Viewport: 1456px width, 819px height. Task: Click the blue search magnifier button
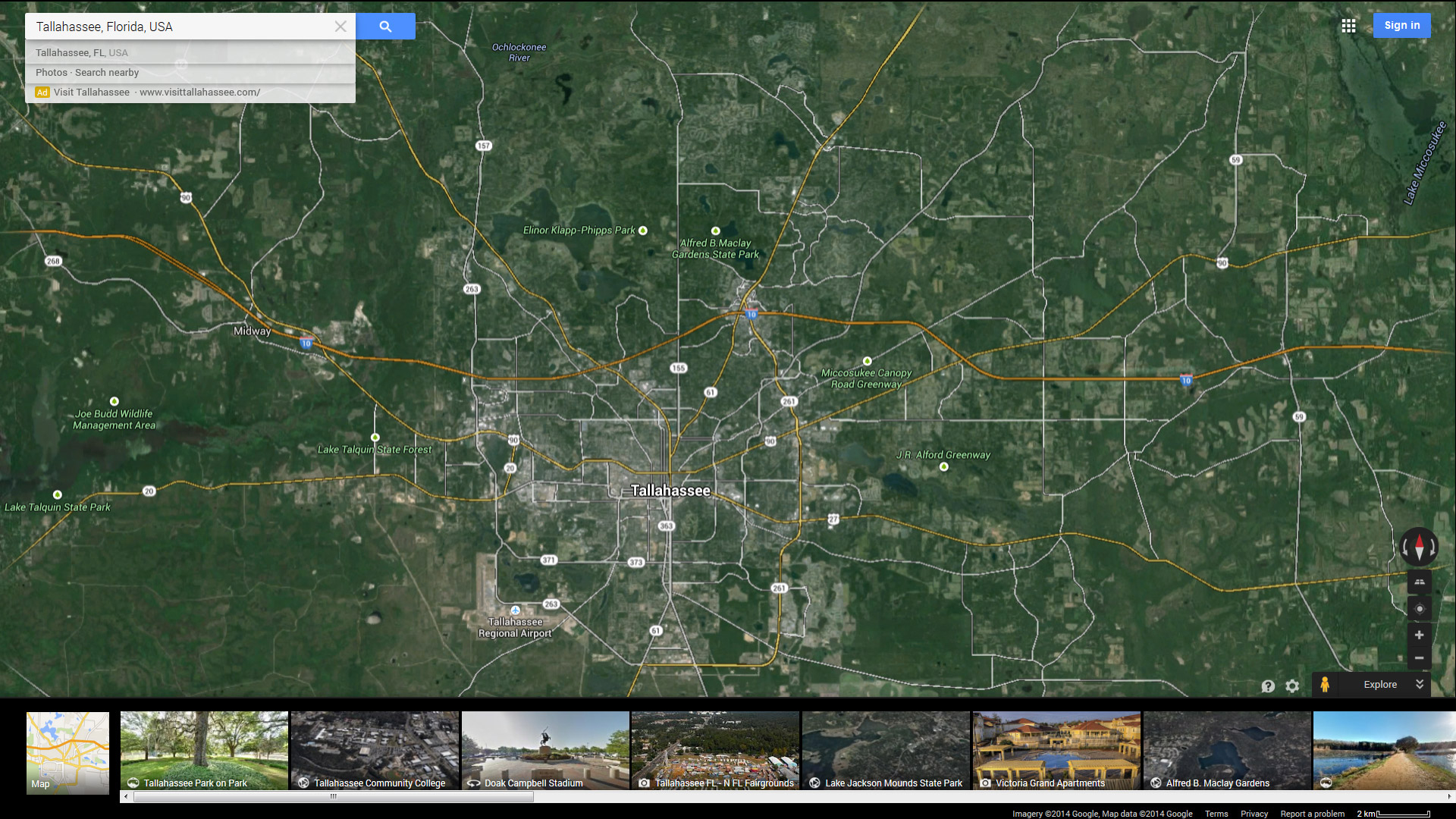click(x=385, y=27)
